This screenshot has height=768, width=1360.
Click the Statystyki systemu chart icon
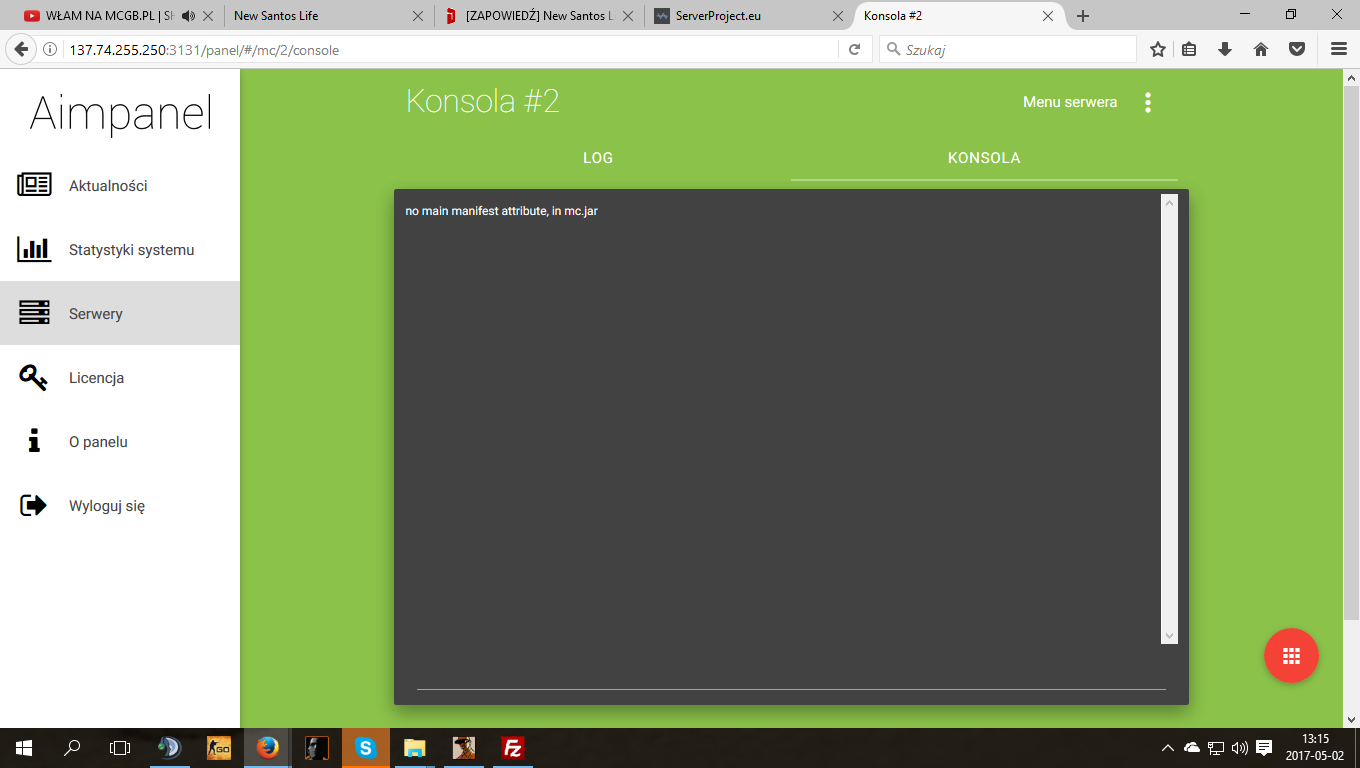click(x=34, y=249)
